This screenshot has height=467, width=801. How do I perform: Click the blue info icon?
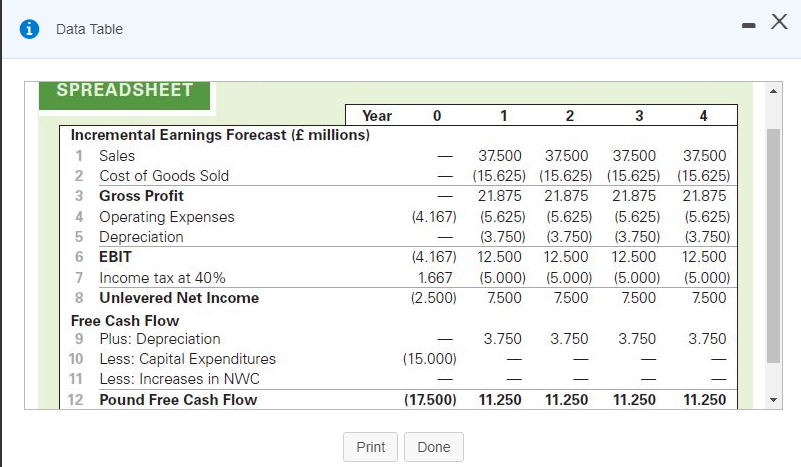click(29, 29)
